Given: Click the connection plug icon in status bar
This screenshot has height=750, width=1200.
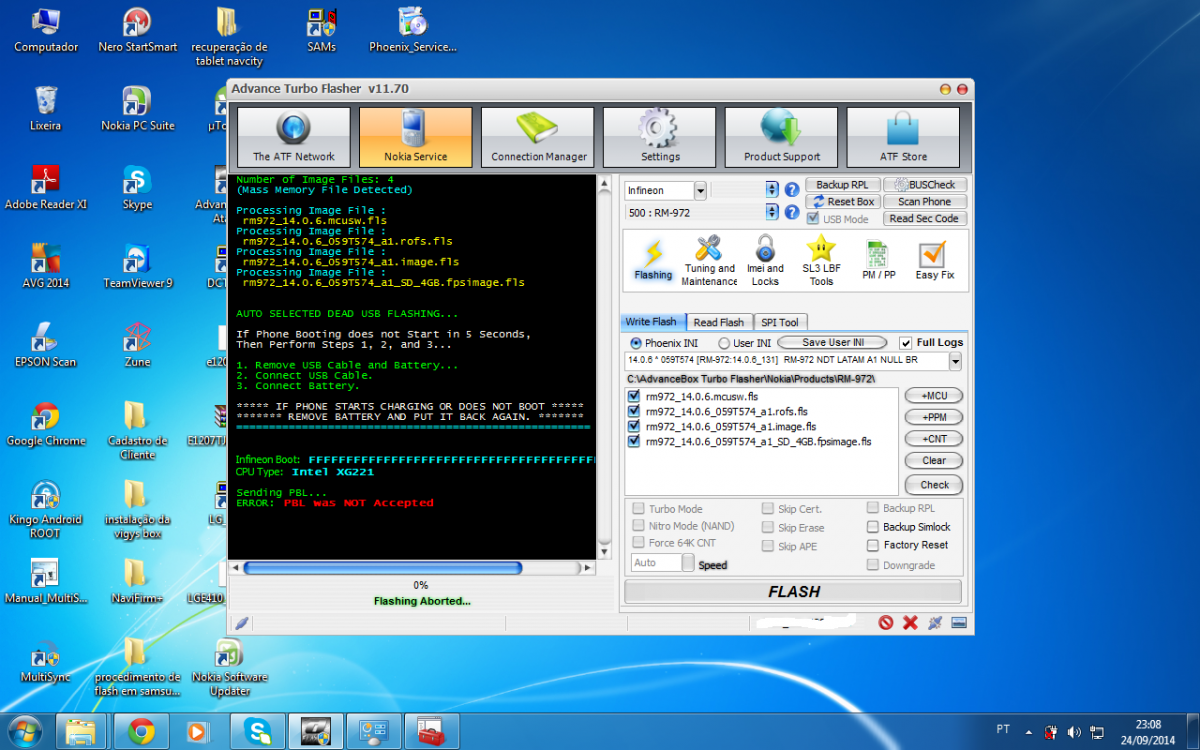Looking at the screenshot, I should [x=935, y=622].
